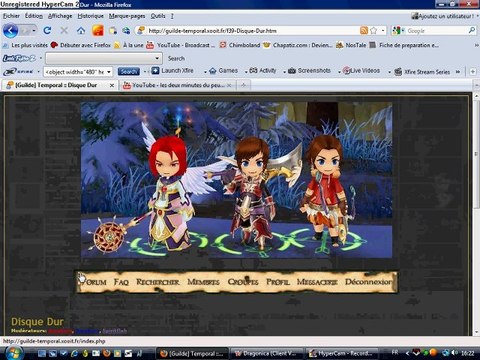The height and width of the screenshot is (360, 480).
Task: Show more bookmarks with the chevron
Action: click(476, 45)
